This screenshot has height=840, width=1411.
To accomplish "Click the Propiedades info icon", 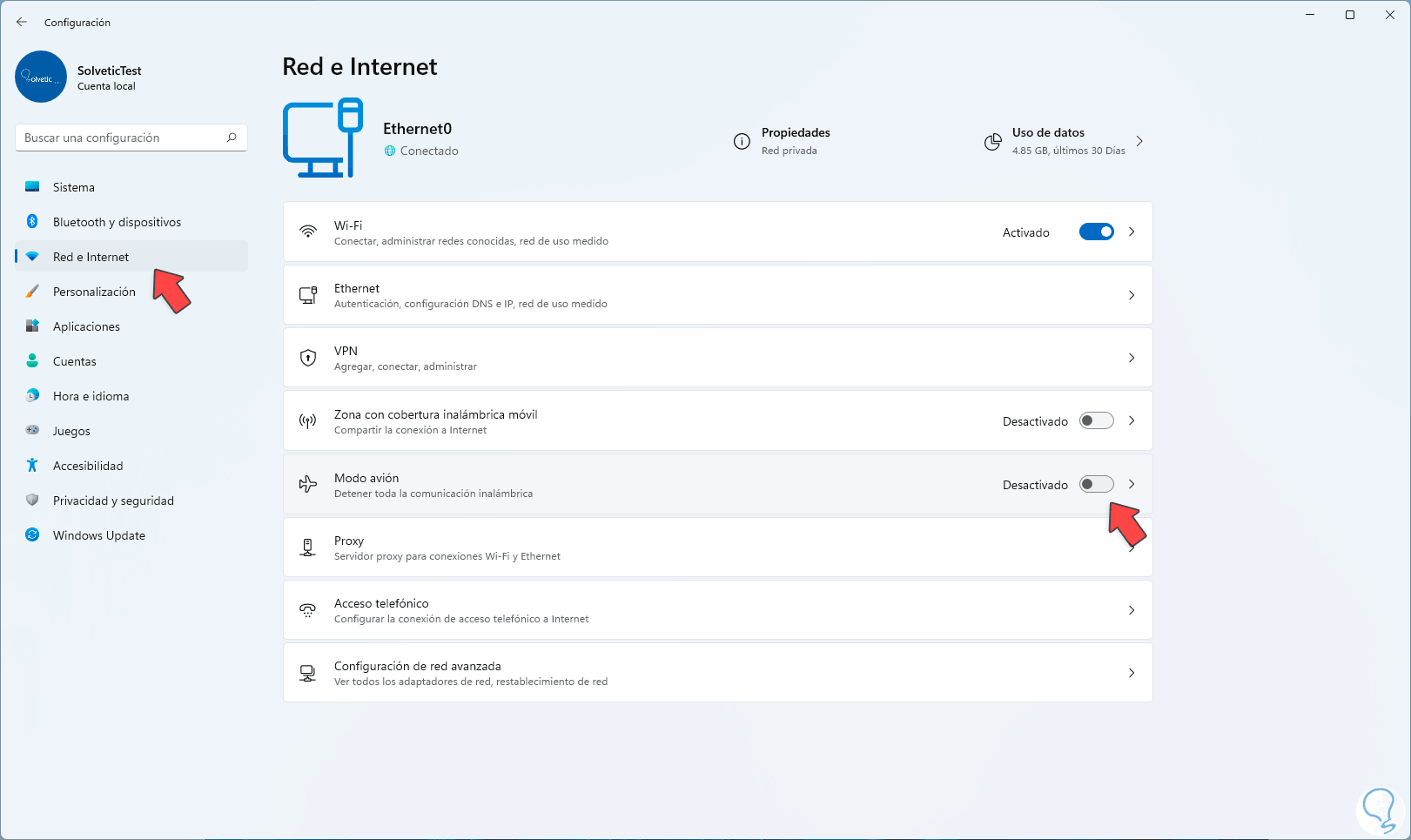I will pyautogui.click(x=742, y=141).
